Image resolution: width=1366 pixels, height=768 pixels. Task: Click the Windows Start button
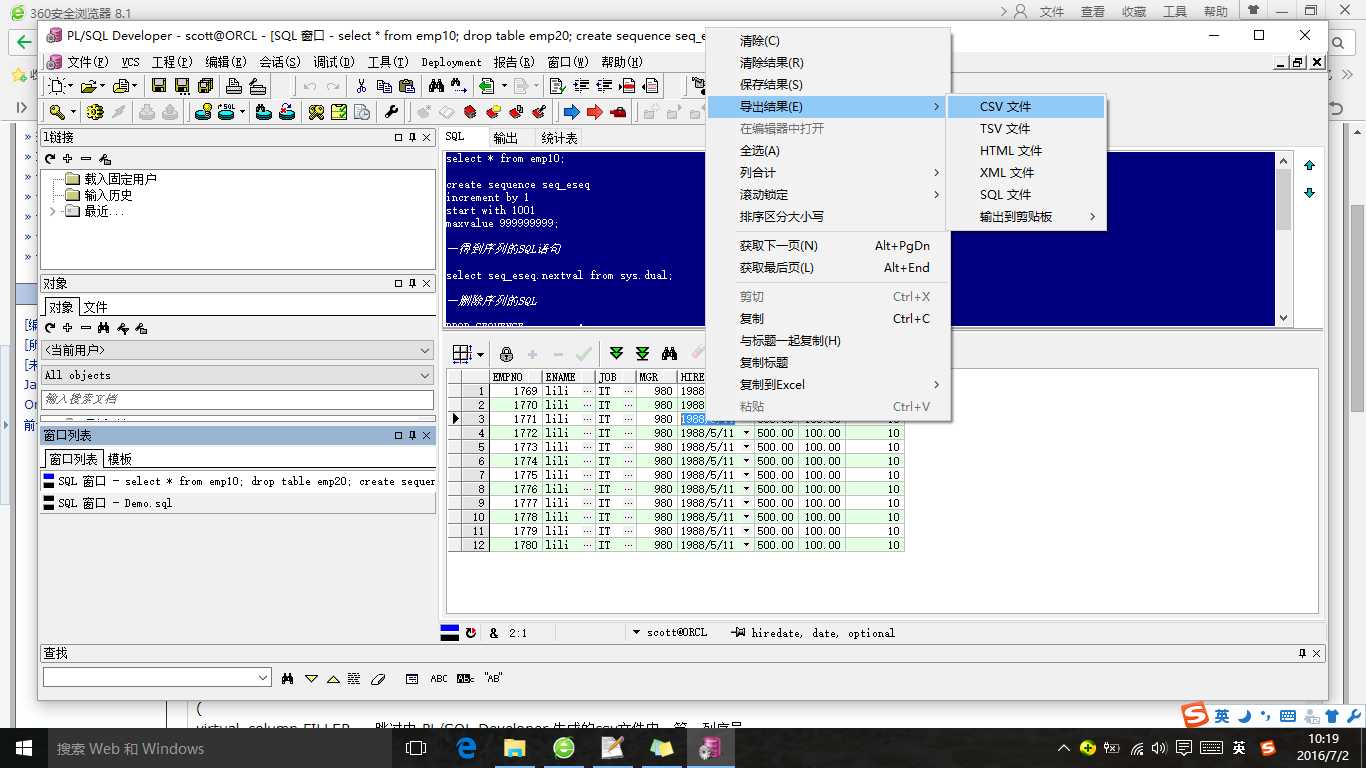coord(23,747)
